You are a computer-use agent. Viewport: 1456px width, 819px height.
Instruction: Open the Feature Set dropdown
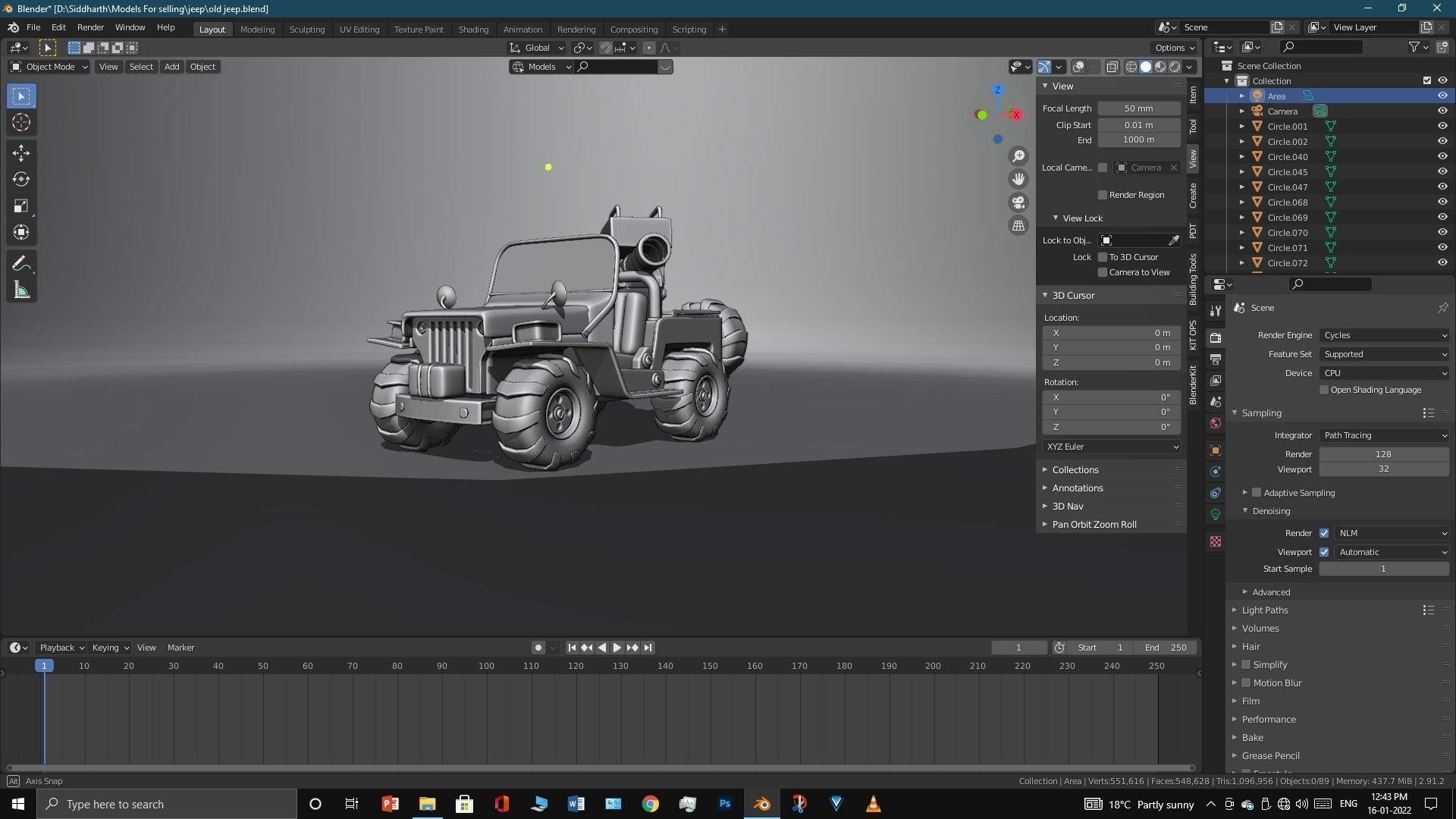coord(1384,354)
